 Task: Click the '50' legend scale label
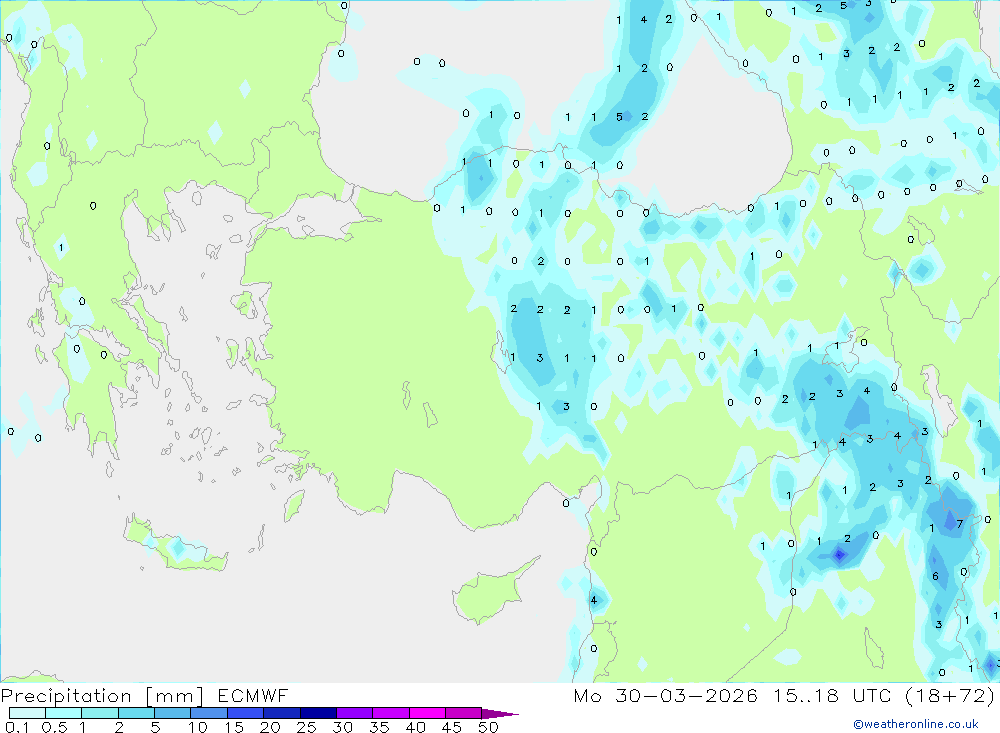click(488, 727)
